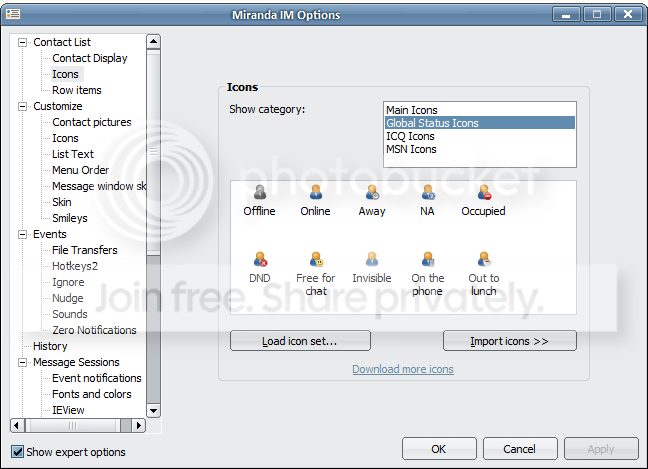The width and height of the screenshot is (648, 469).
Task: Confirm with the OK button
Action: coord(439,449)
